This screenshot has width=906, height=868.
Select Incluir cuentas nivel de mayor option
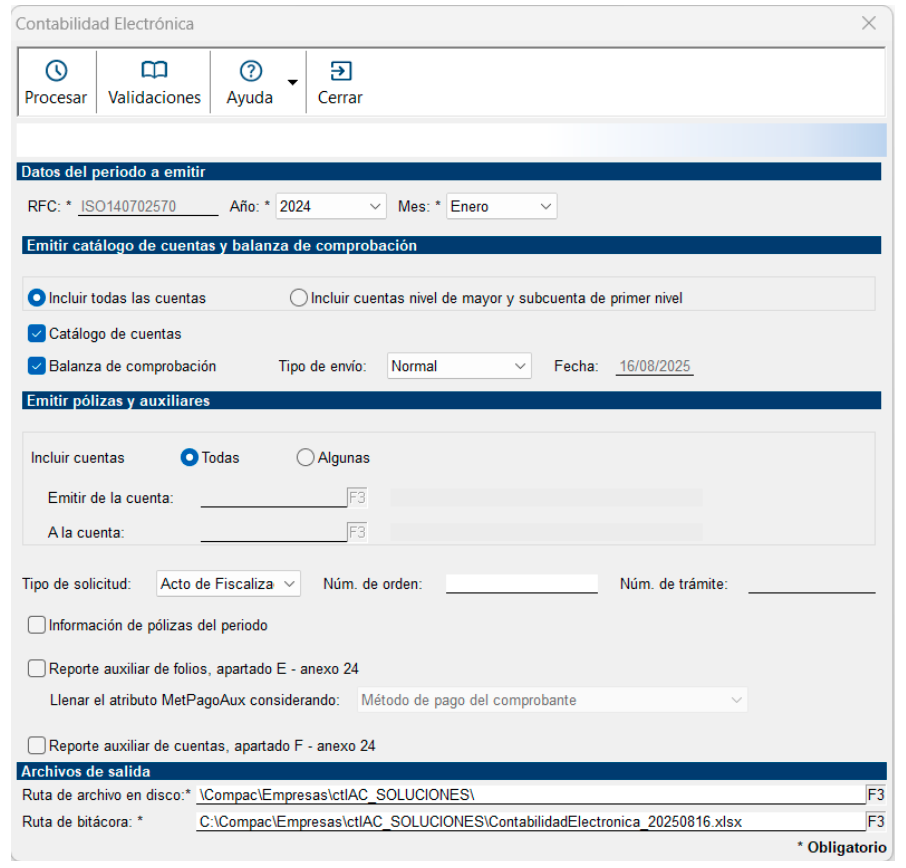[x=298, y=298]
